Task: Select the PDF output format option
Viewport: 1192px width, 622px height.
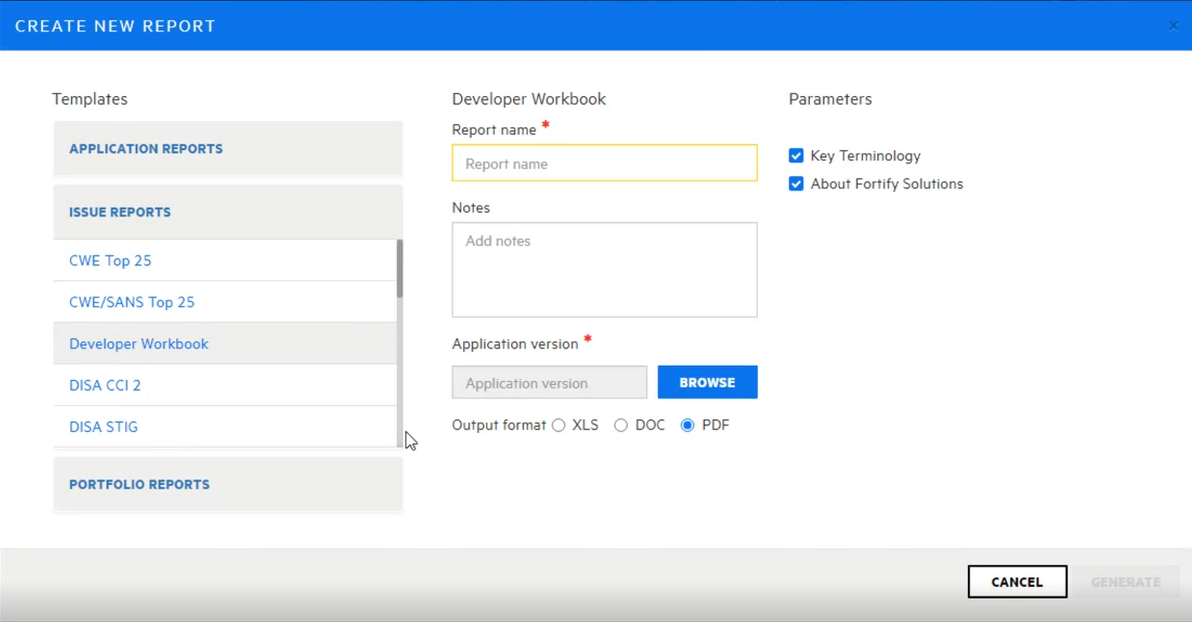Action: pos(687,425)
